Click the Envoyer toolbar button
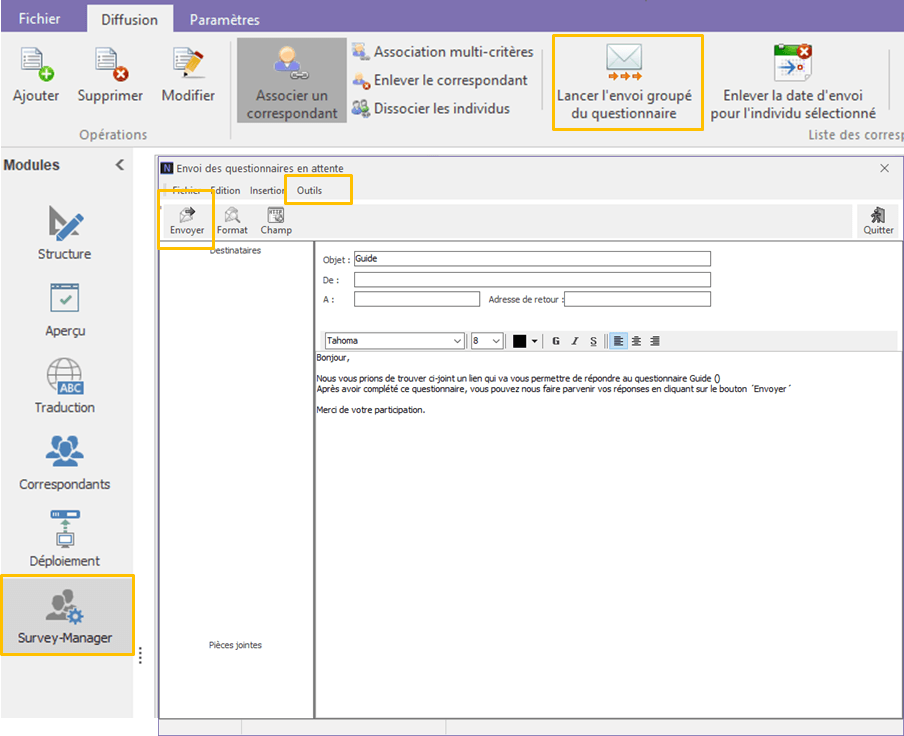 click(x=187, y=221)
